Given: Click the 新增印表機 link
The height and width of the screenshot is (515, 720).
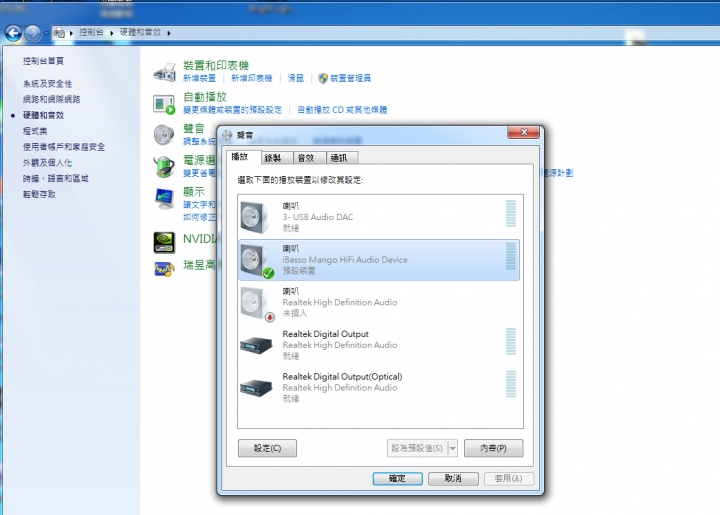Looking at the screenshot, I should click(x=252, y=78).
